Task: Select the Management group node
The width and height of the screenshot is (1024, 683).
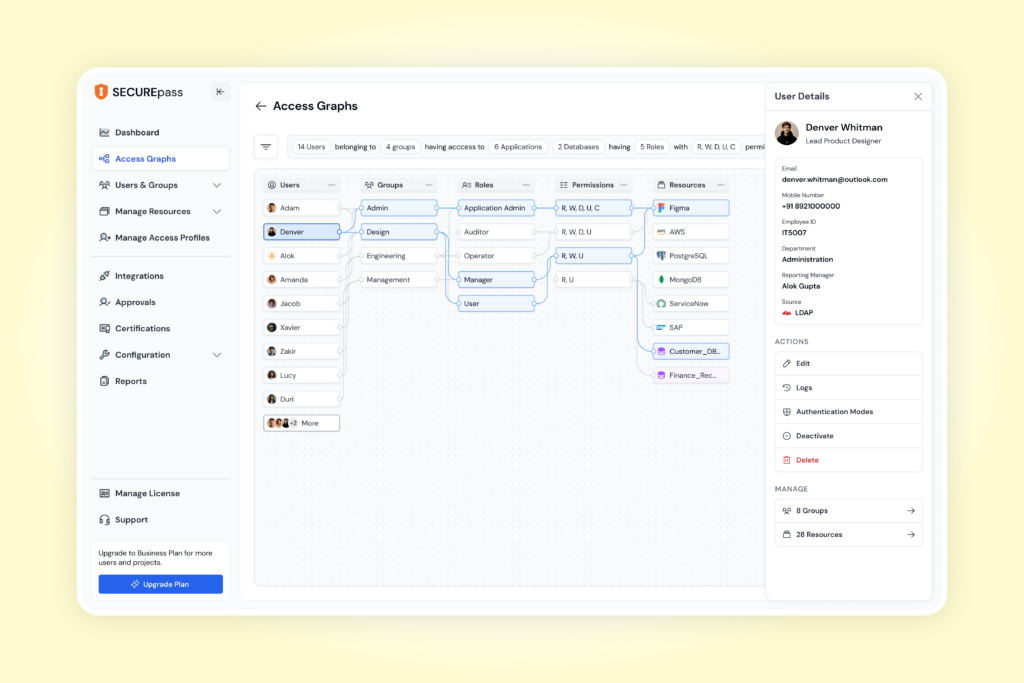Action: pos(399,279)
